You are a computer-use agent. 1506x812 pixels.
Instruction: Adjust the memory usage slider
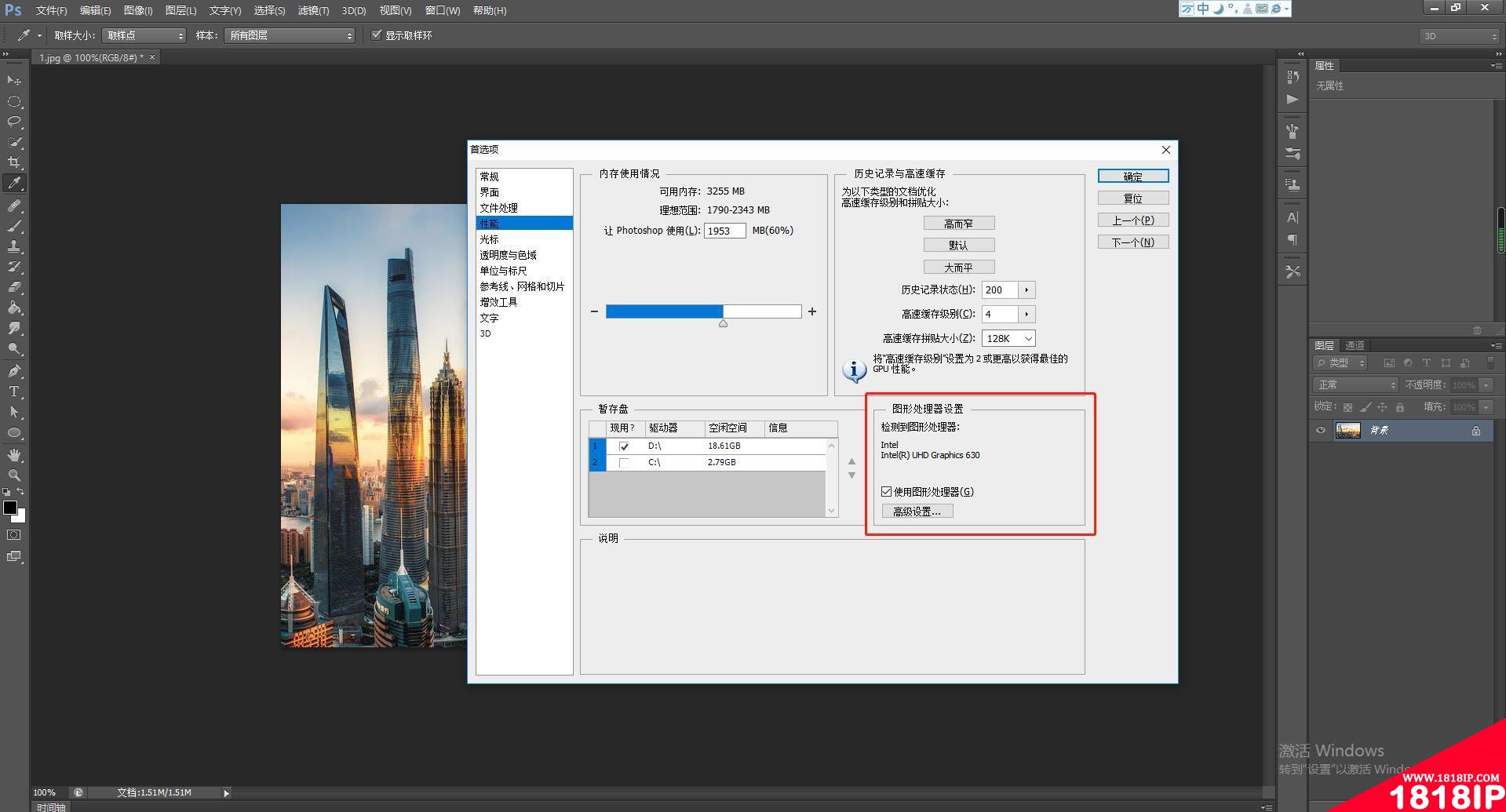[x=723, y=322]
